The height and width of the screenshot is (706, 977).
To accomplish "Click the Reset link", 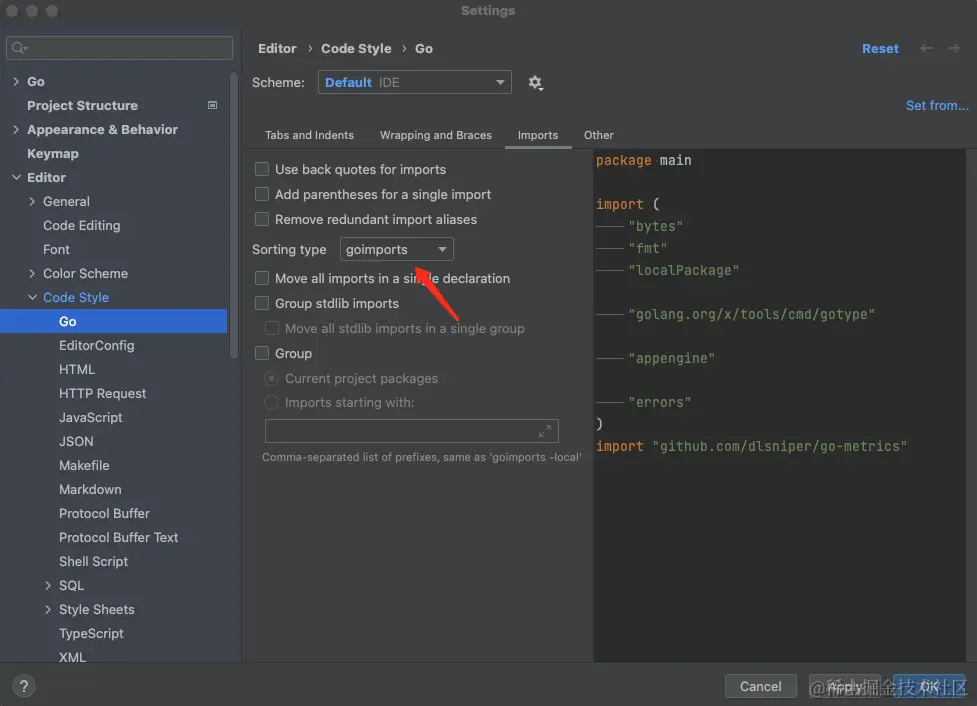I will click(x=880, y=48).
